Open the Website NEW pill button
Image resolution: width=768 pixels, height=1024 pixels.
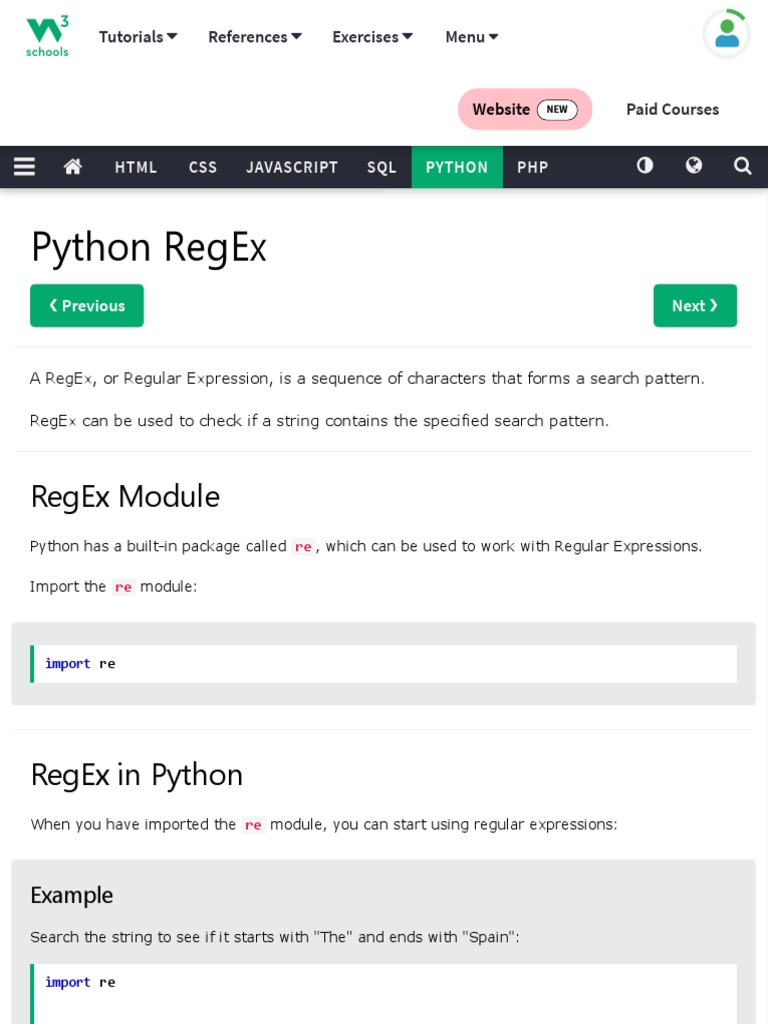525,109
